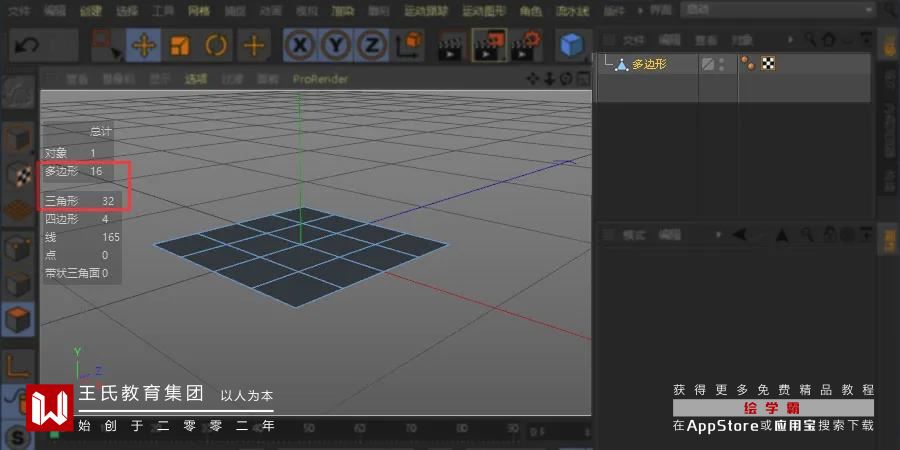Open the object manager 文件 menu
This screenshot has width=900, height=450.
[x=634, y=40]
